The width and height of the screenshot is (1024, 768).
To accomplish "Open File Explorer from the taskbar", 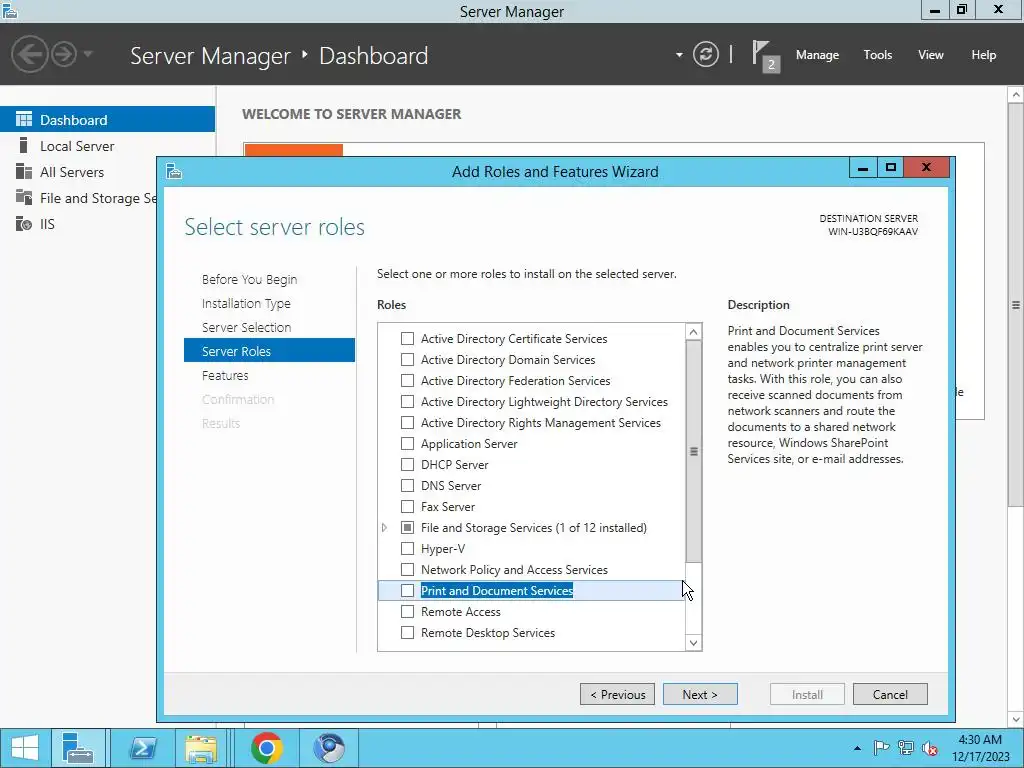I will tap(202, 748).
